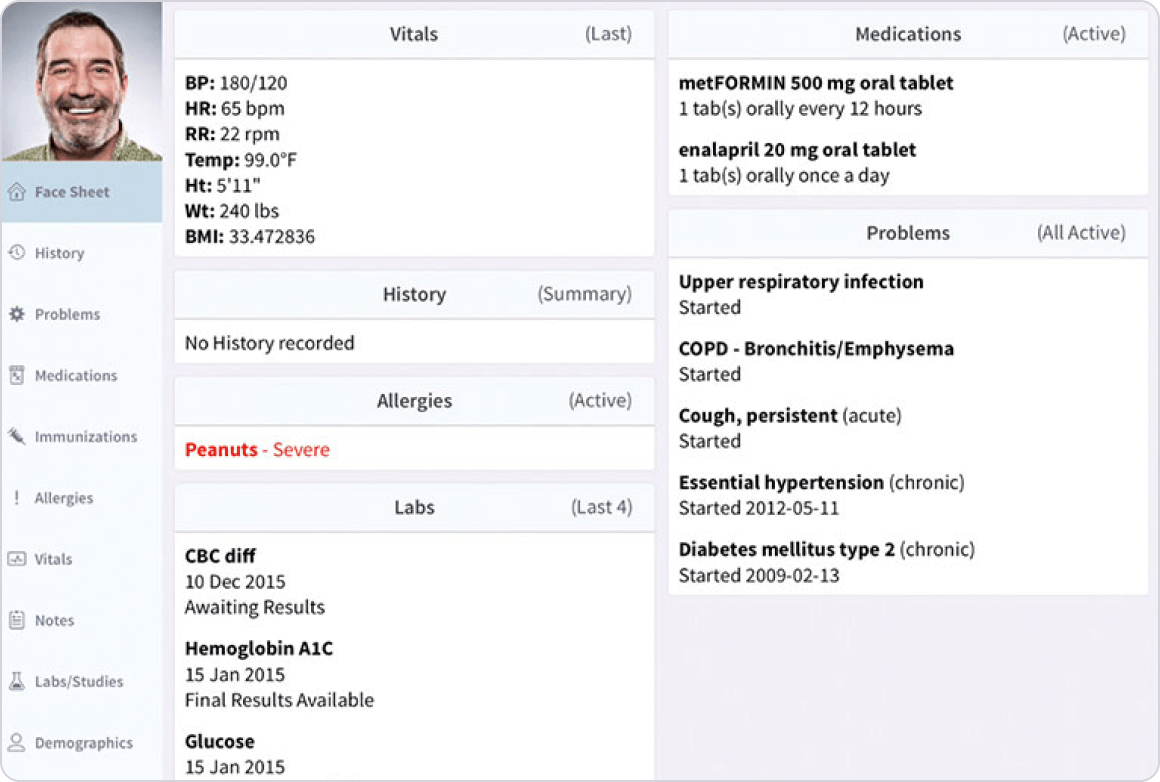The width and height of the screenshot is (1160, 782).
Task: Open the Labs/Studies flask icon
Action: click(16, 681)
